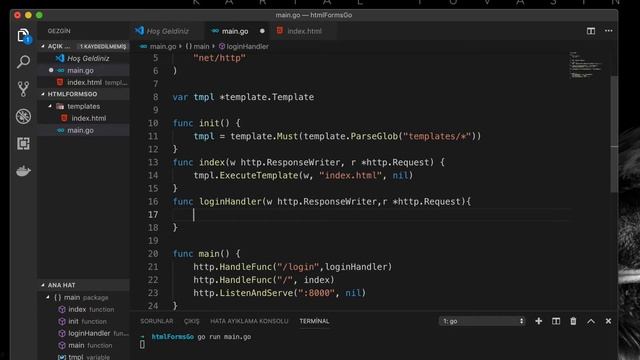Click unsaved dot on main.go tab
640x360 pixels.
pos(262,31)
